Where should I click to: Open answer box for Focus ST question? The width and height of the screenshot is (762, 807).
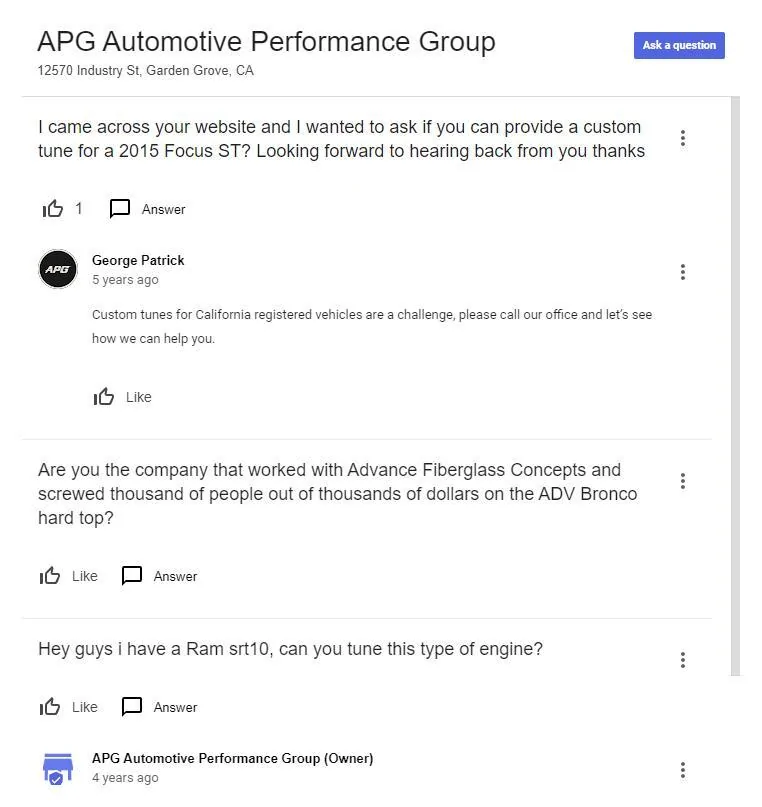120,209
